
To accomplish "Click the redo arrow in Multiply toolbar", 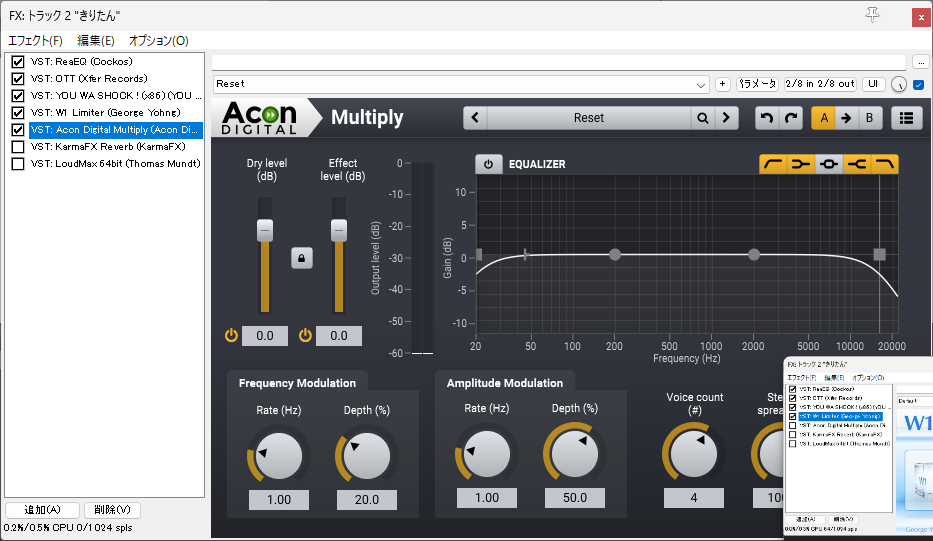I will click(792, 118).
